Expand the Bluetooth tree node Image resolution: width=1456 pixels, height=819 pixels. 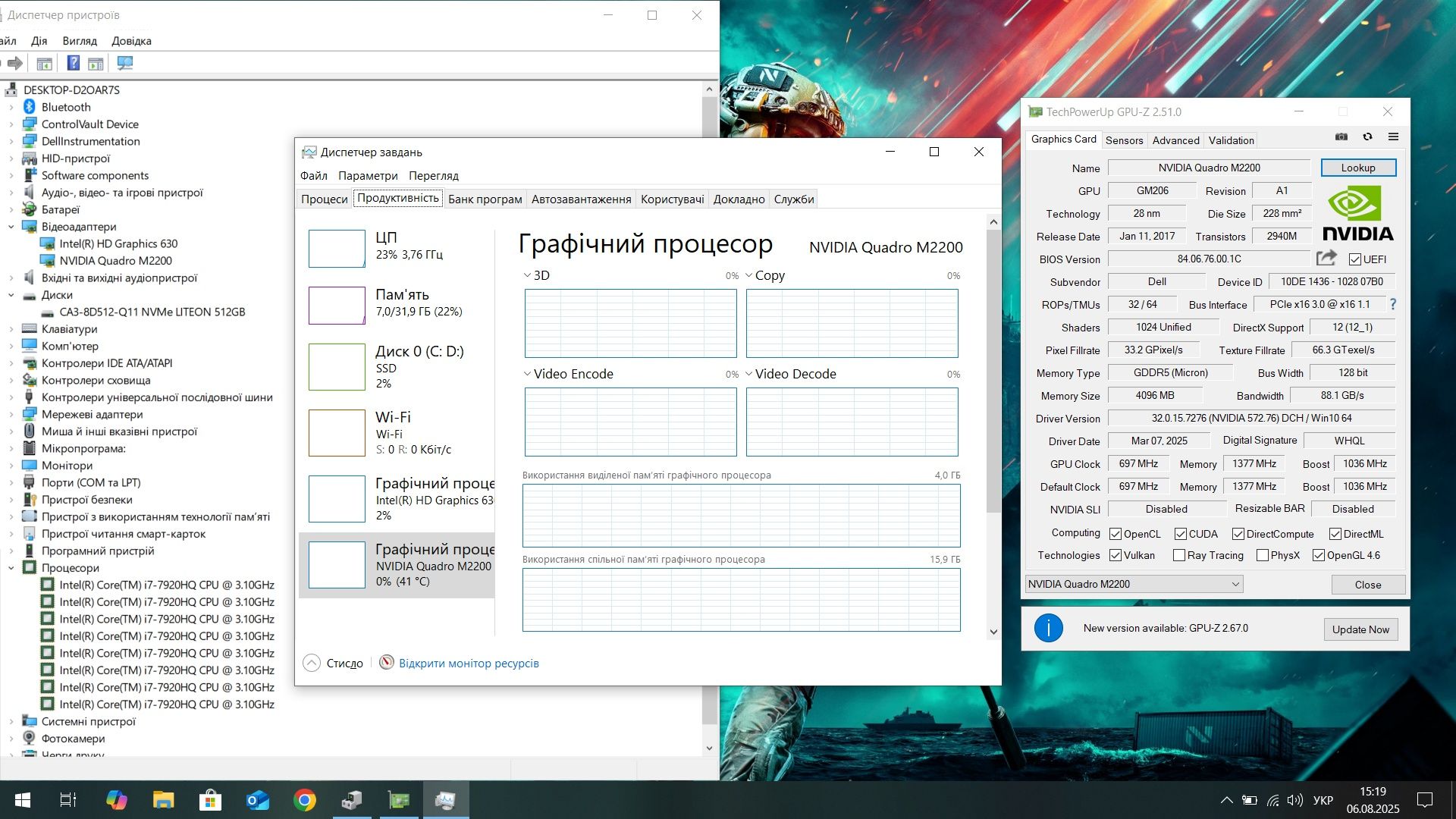click(11, 107)
